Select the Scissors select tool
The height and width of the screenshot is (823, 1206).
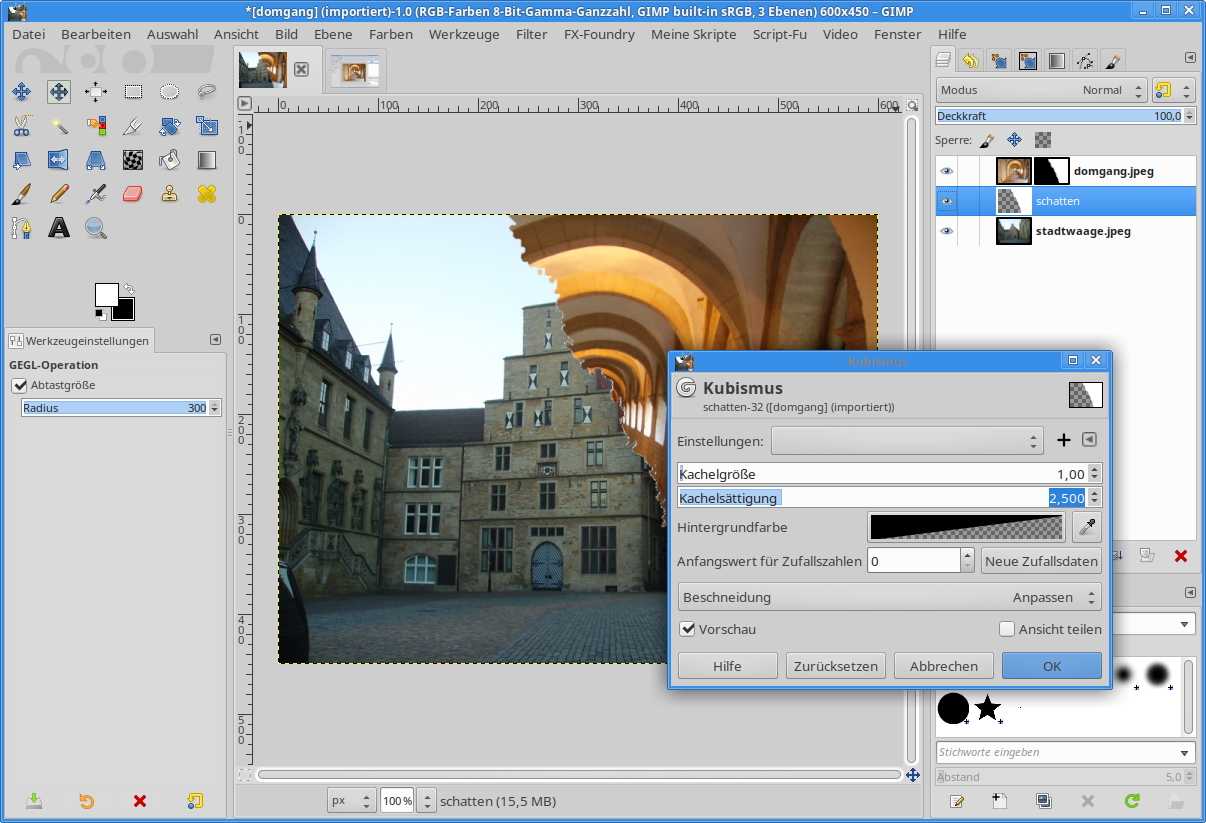(21, 126)
